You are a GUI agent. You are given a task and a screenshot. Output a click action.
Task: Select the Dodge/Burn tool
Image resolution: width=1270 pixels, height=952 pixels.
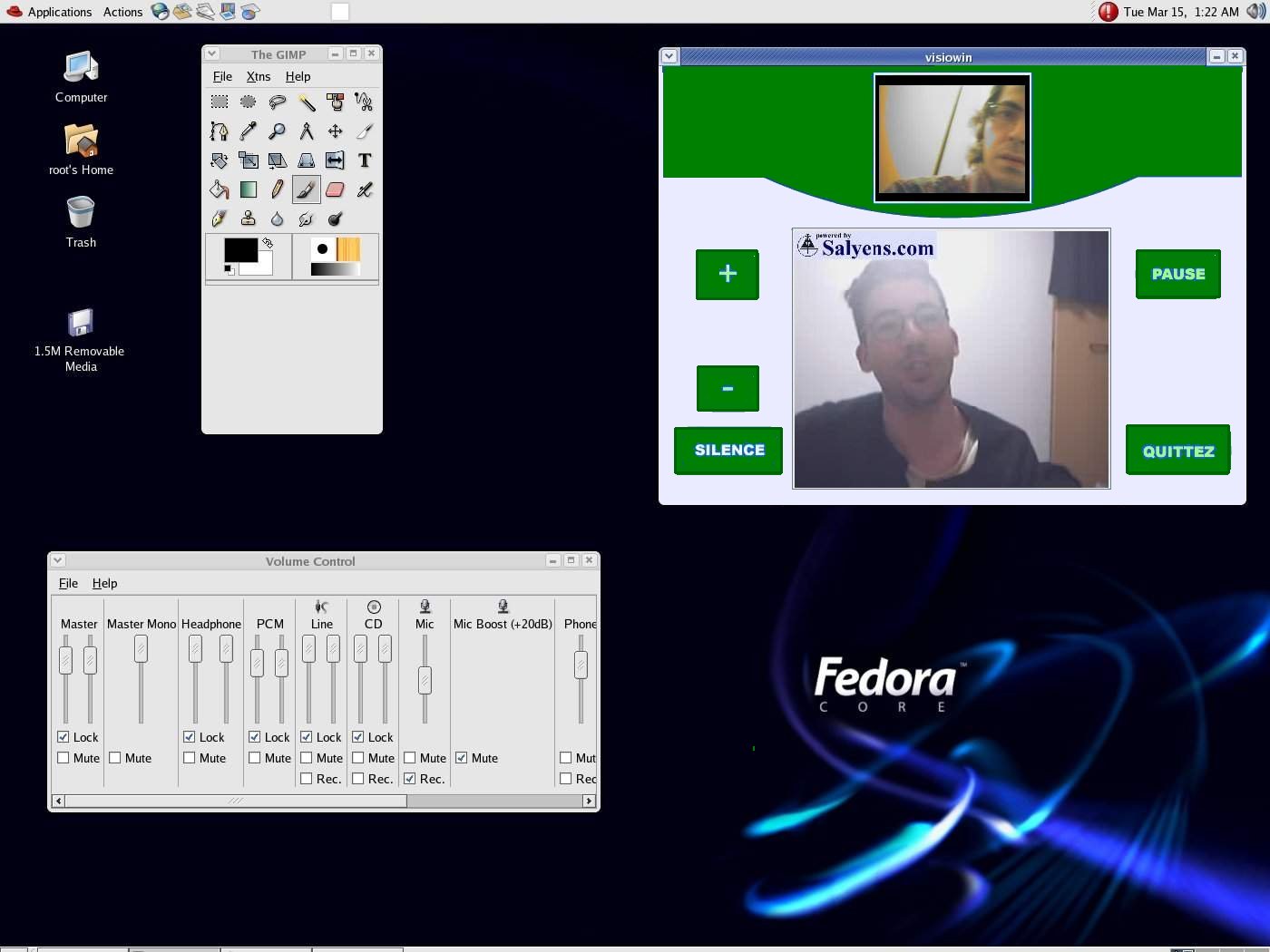click(x=336, y=219)
